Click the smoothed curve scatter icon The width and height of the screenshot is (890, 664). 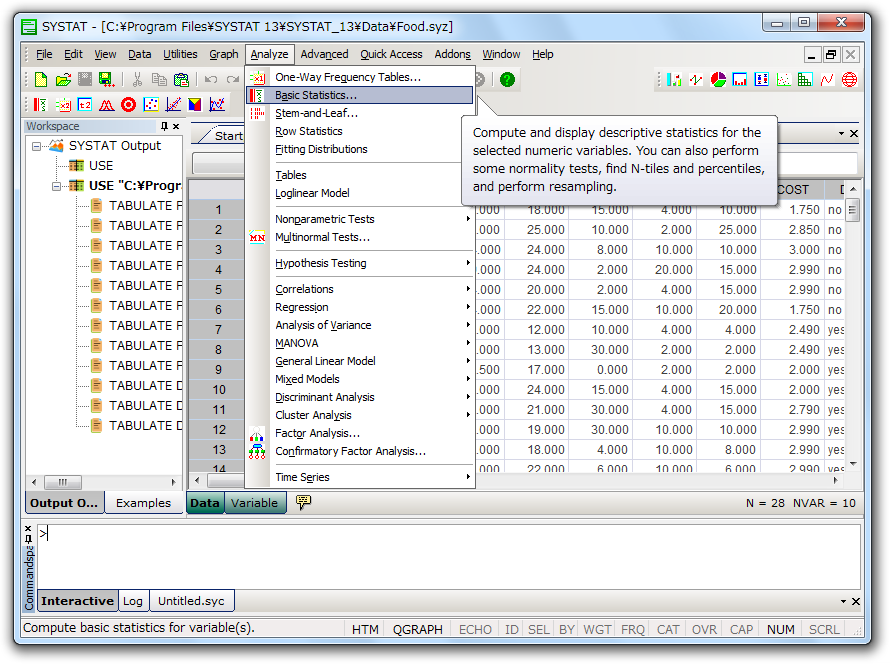pos(217,104)
